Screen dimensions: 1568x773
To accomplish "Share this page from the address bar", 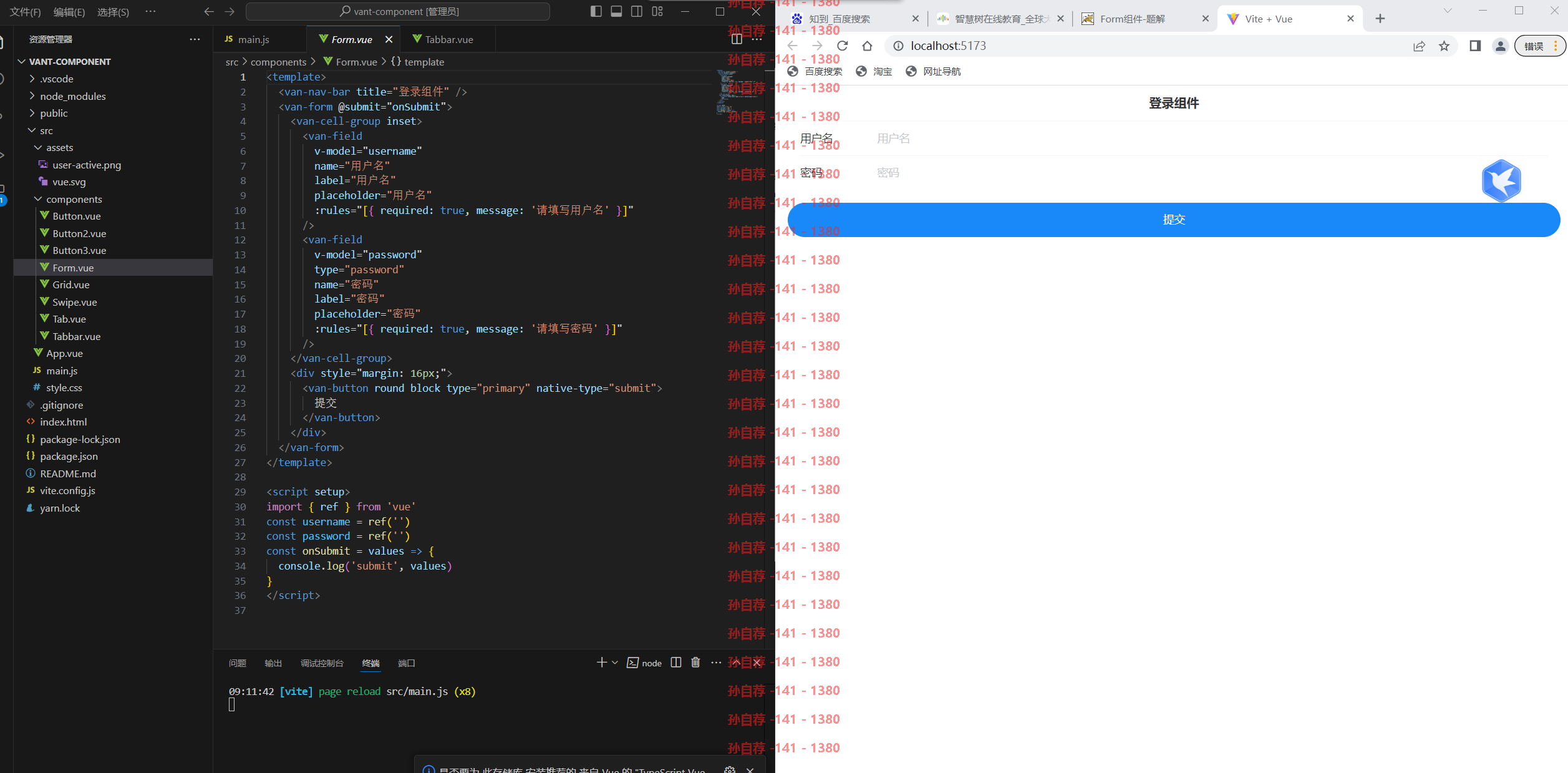I will tap(1419, 46).
